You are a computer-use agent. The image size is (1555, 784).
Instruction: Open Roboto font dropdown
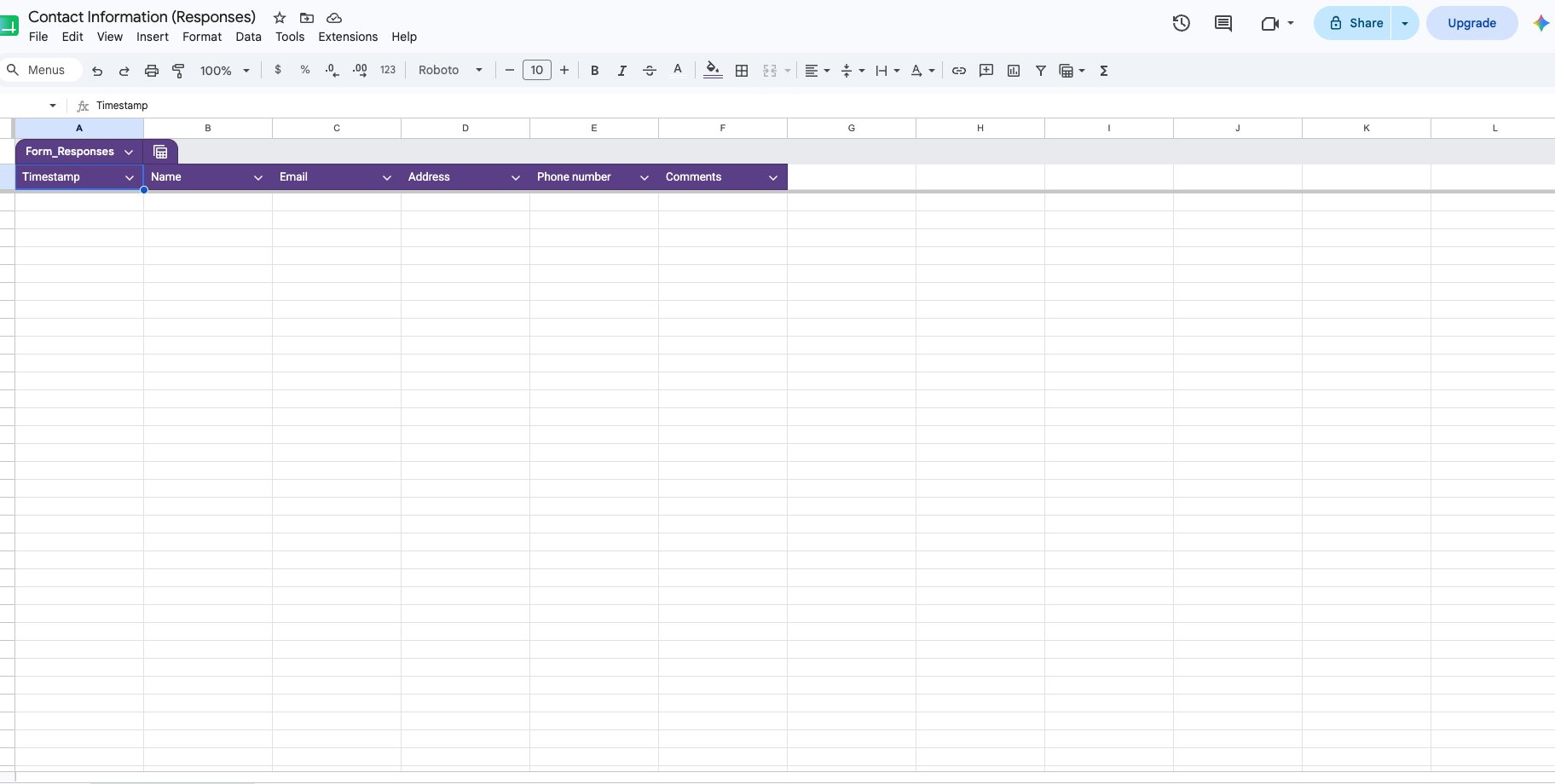point(451,70)
